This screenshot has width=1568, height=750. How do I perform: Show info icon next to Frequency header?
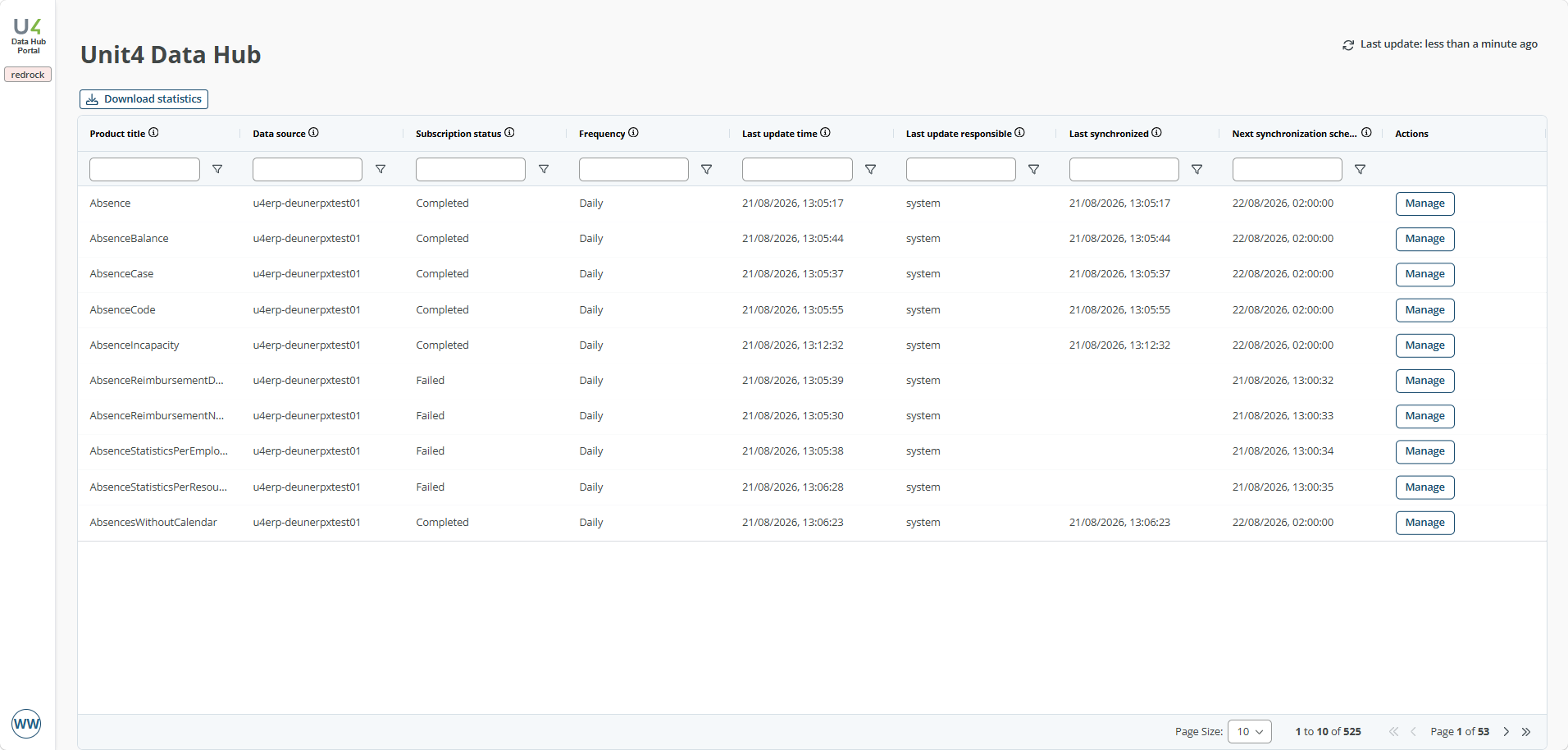pos(633,133)
